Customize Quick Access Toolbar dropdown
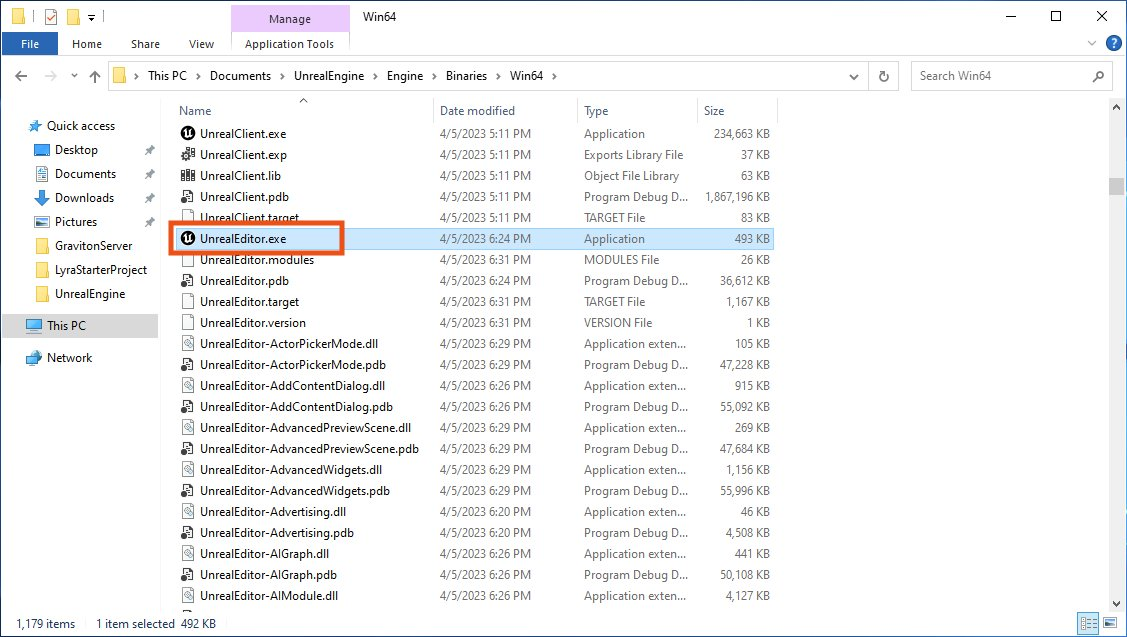Viewport: 1127px width, 637px height. (91, 17)
